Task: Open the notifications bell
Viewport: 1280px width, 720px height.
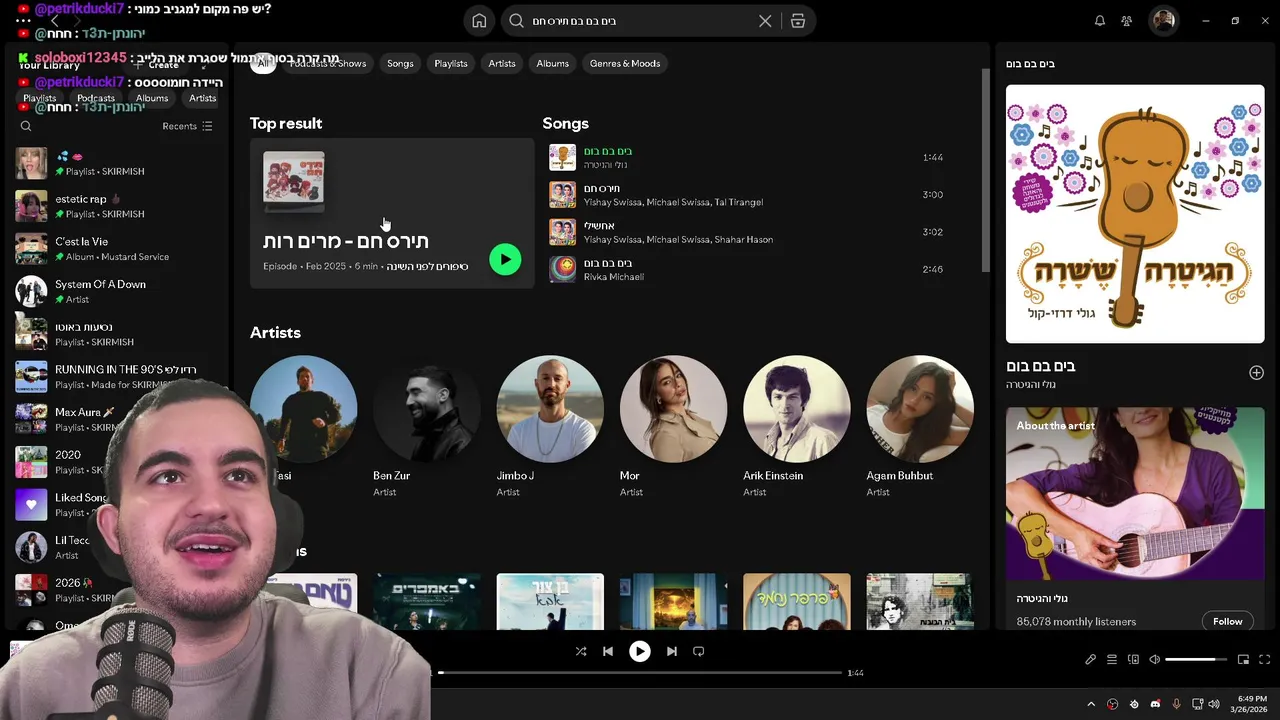Action: (x=1100, y=21)
